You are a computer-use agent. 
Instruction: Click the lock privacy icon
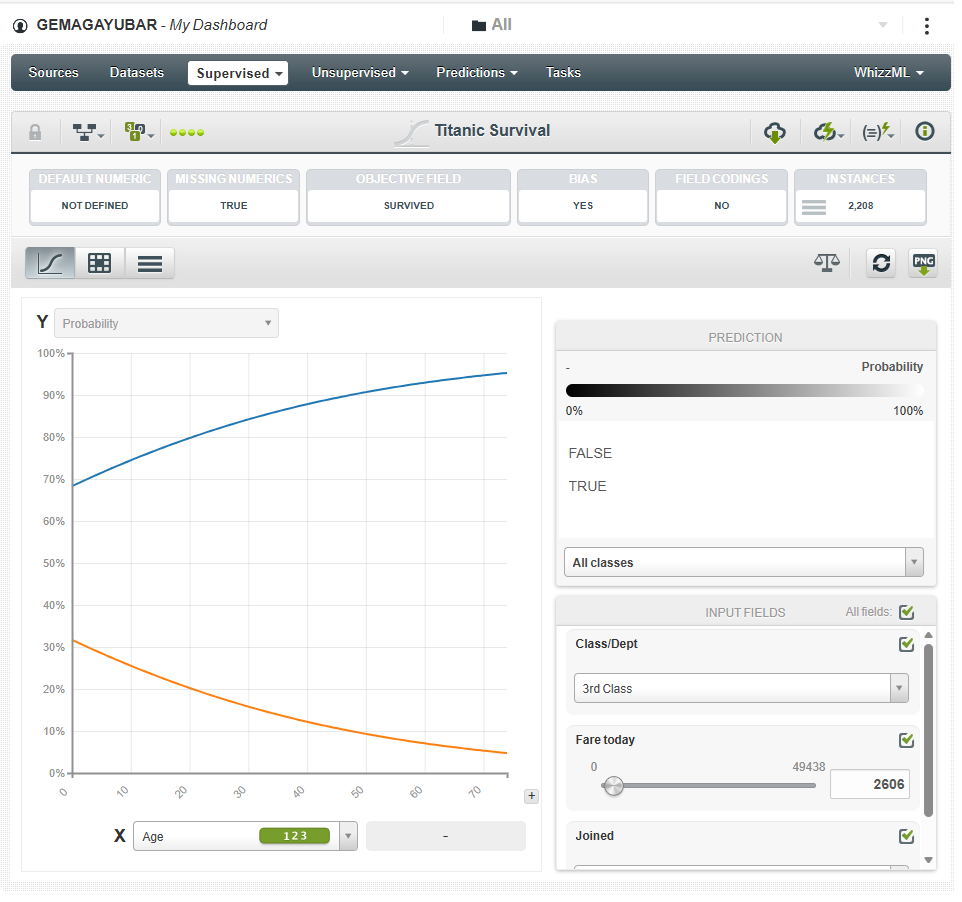[x=35, y=132]
